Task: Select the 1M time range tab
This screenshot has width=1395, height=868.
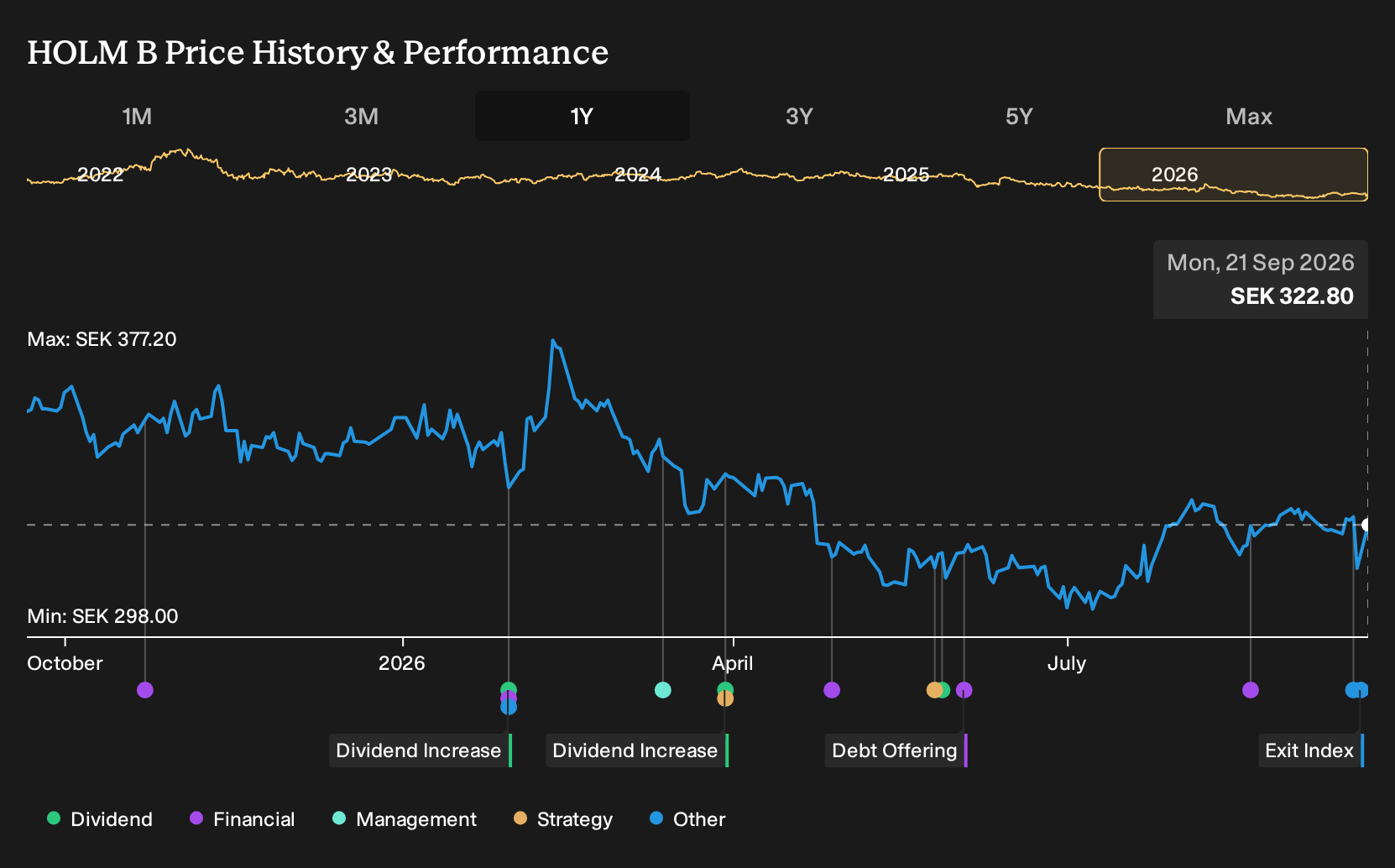Action: (x=137, y=116)
